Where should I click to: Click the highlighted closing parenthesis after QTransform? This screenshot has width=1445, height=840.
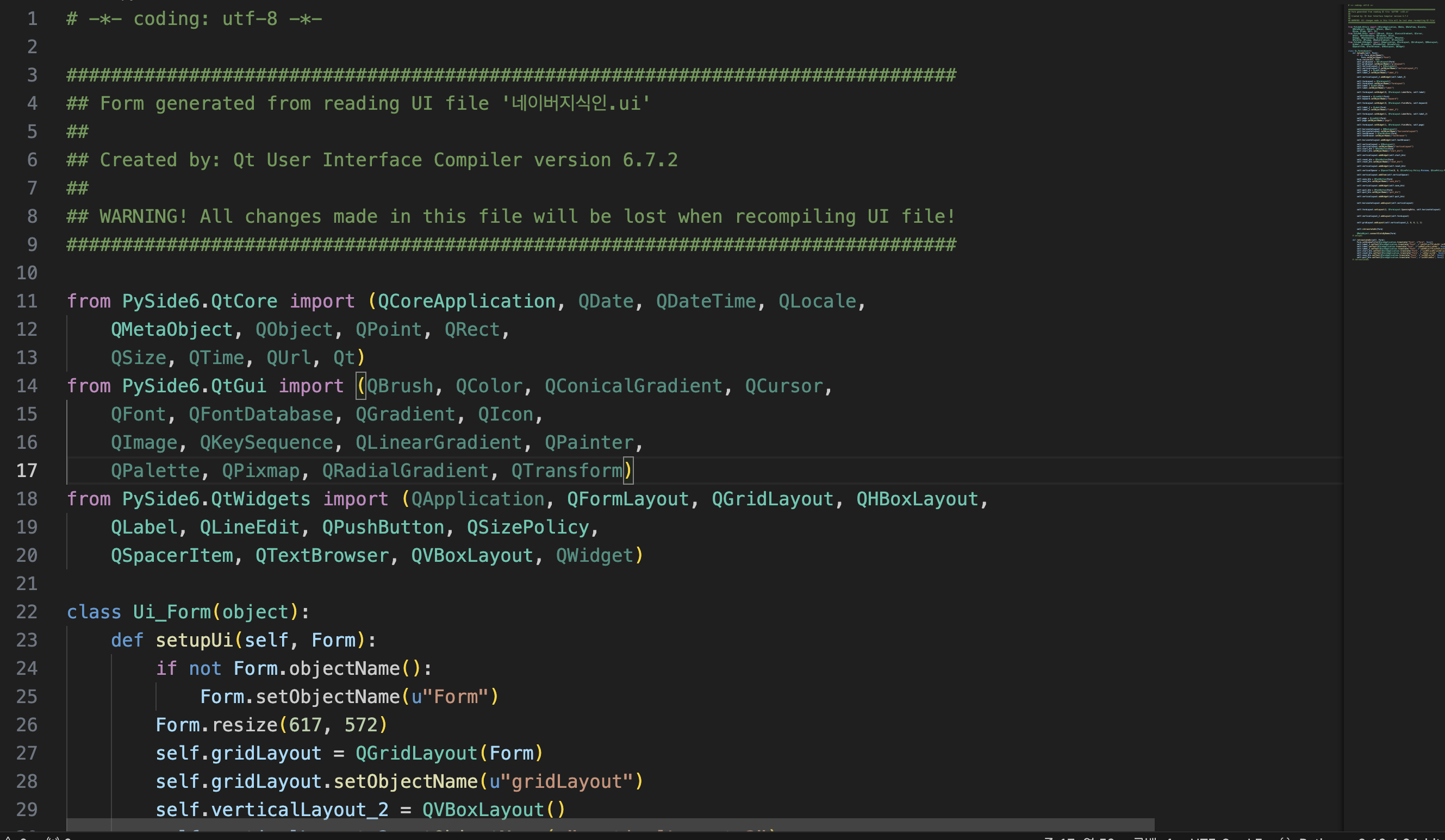tap(628, 471)
